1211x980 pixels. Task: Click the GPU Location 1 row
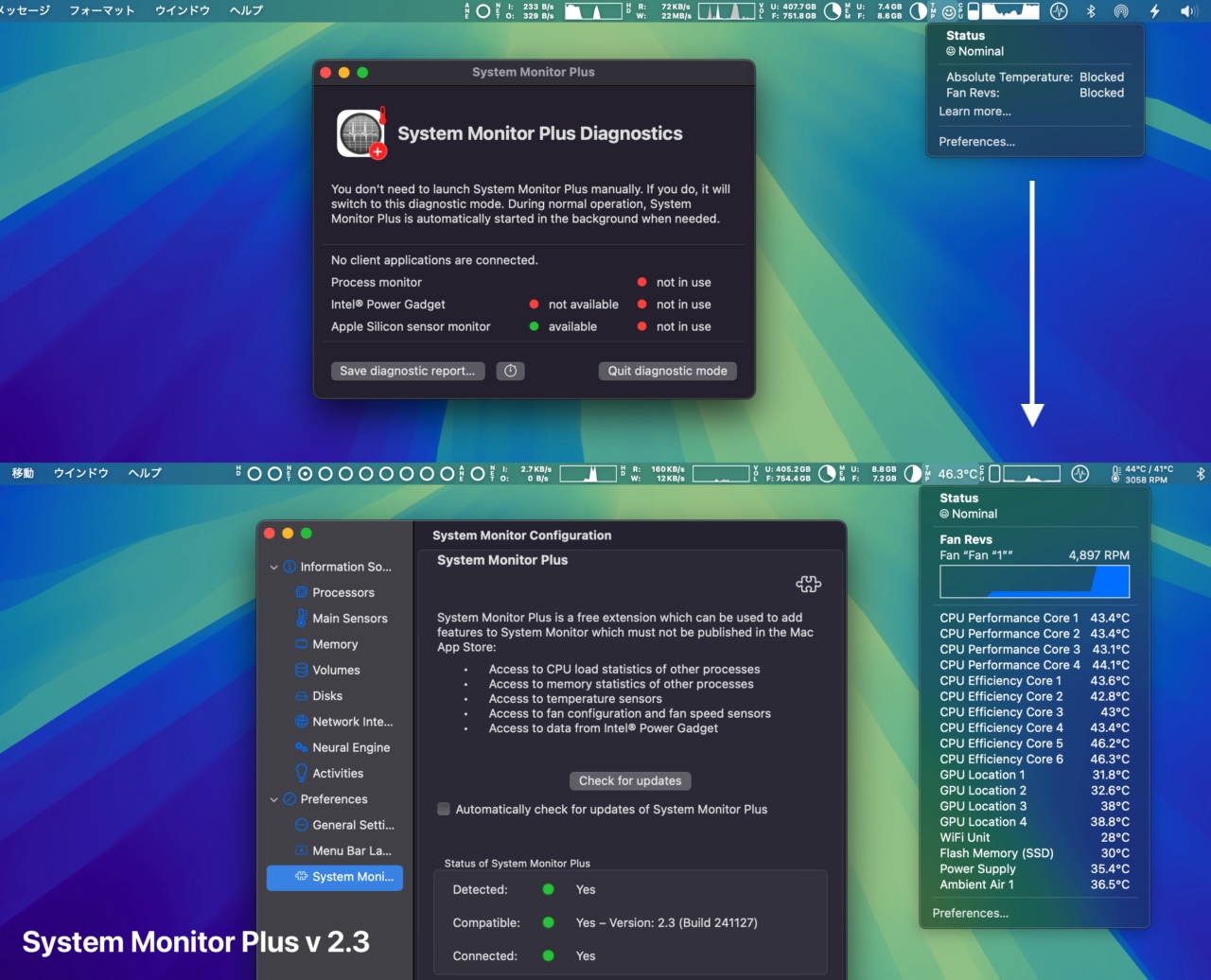pos(1034,775)
